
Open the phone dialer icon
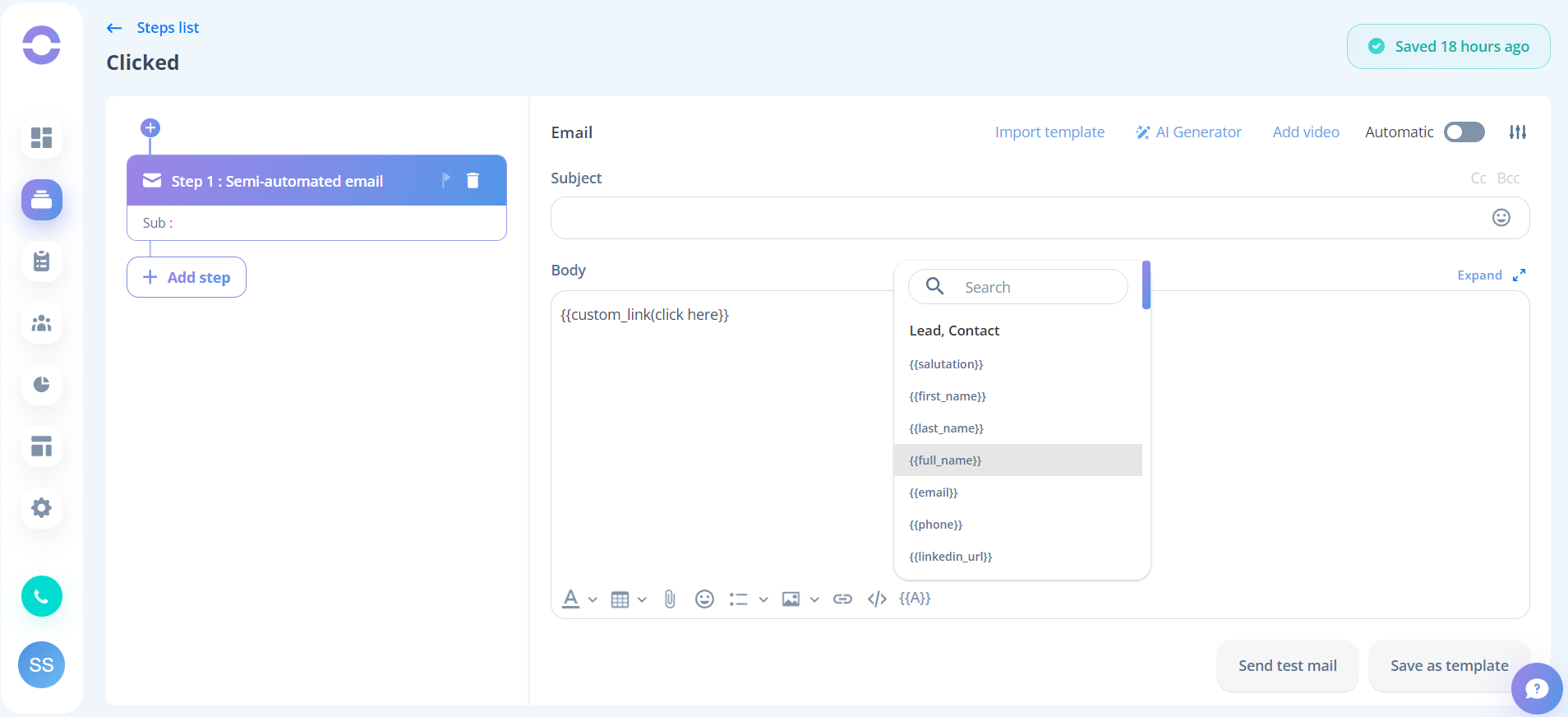click(42, 596)
